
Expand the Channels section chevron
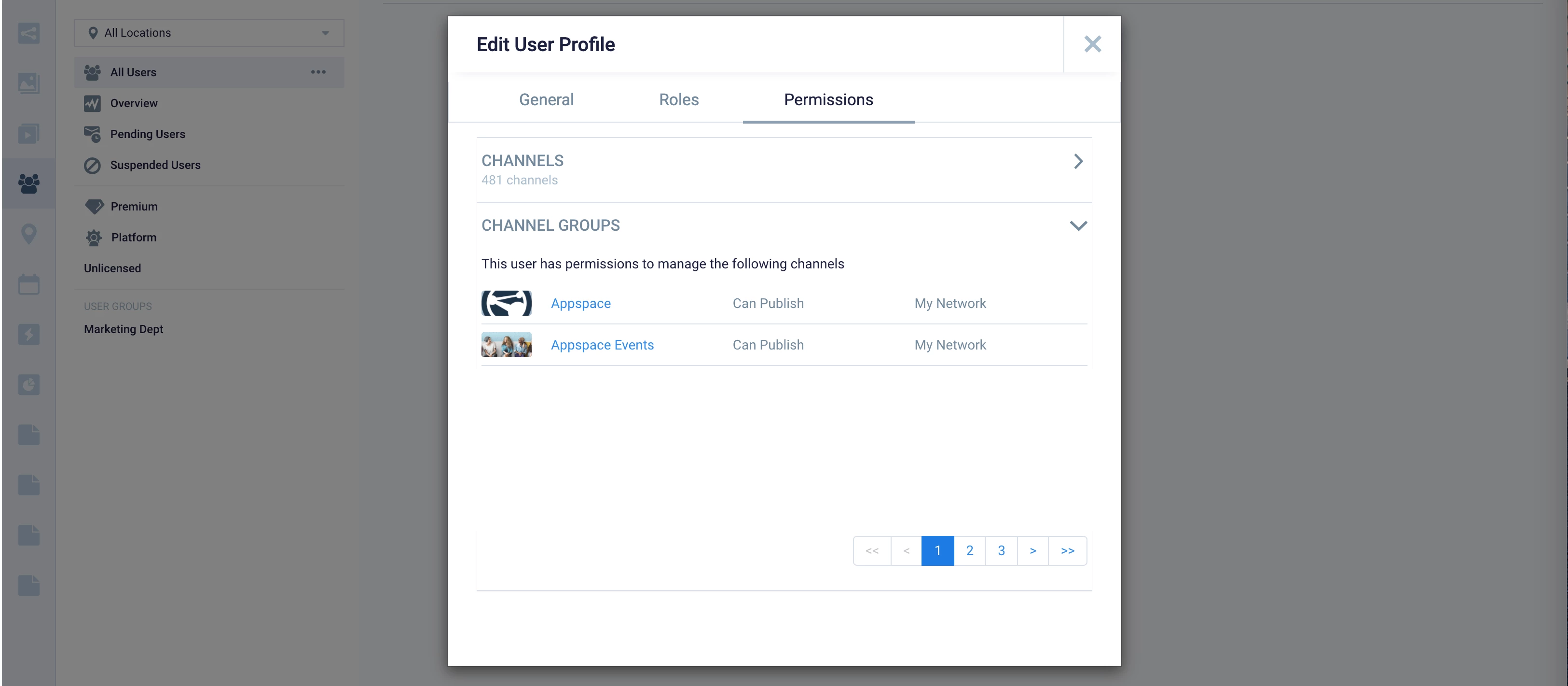pos(1078,161)
